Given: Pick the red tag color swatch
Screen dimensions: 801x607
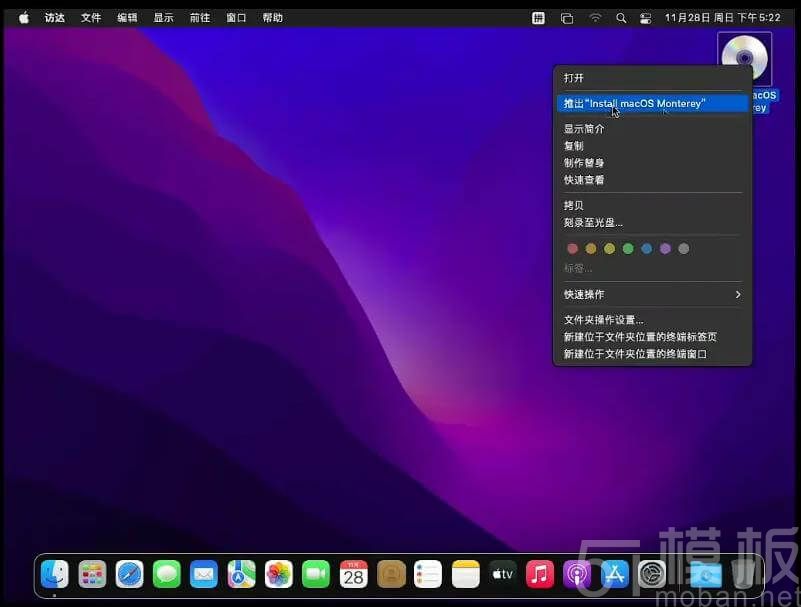Looking at the screenshot, I should pos(572,248).
